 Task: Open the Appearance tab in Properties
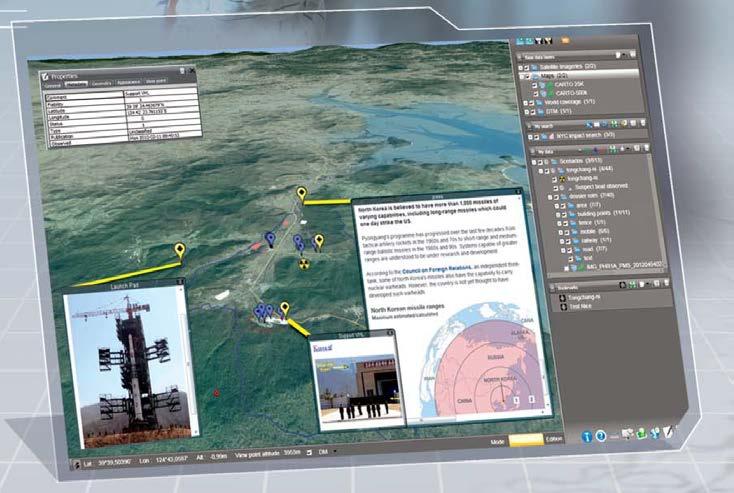tap(128, 82)
